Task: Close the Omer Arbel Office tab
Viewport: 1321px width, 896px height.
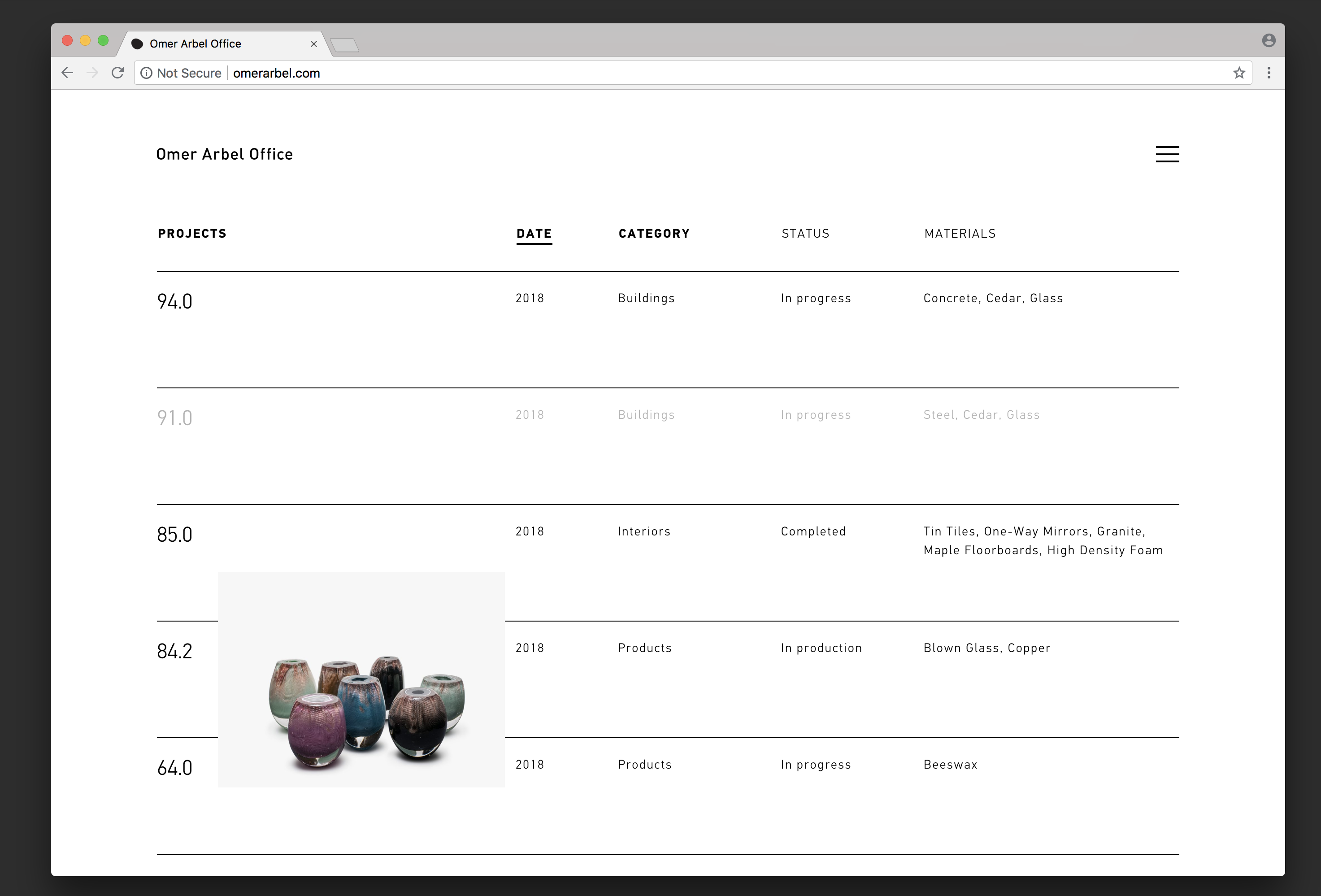Action: point(314,44)
